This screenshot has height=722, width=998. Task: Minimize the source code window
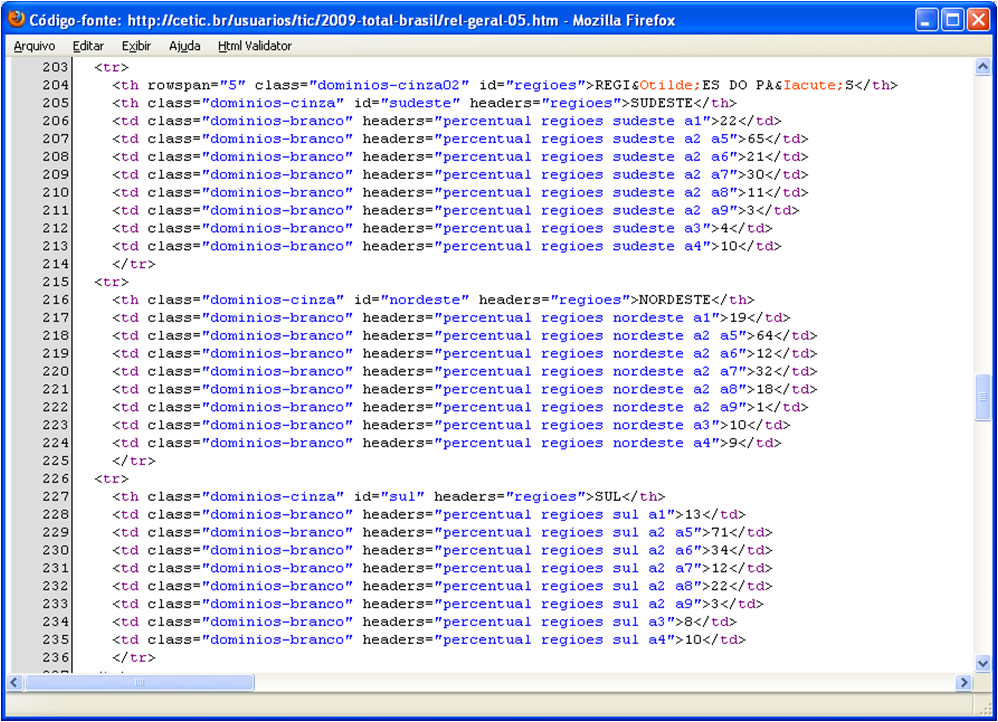coord(927,20)
